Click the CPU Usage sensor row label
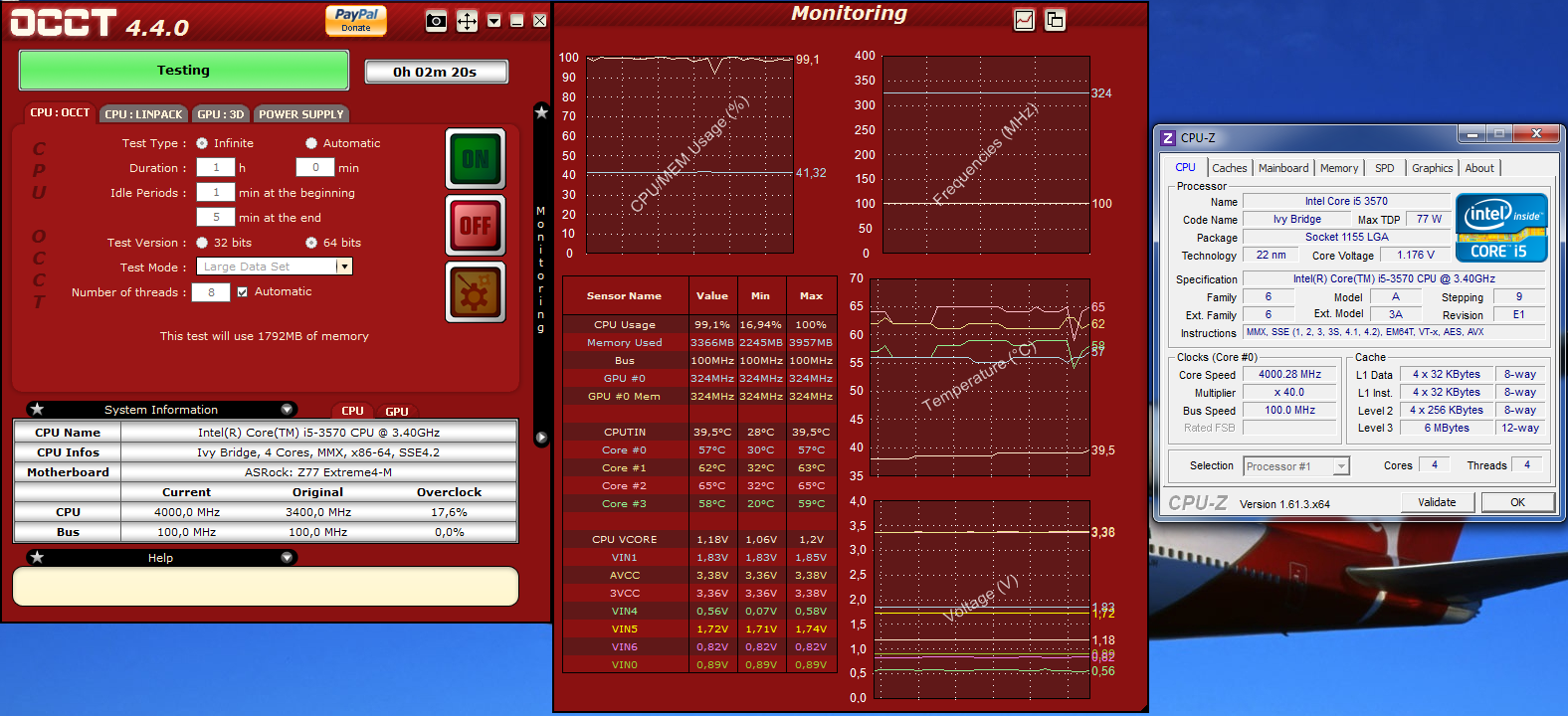Image resolution: width=1568 pixels, height=716 pixels. point(625,325)
